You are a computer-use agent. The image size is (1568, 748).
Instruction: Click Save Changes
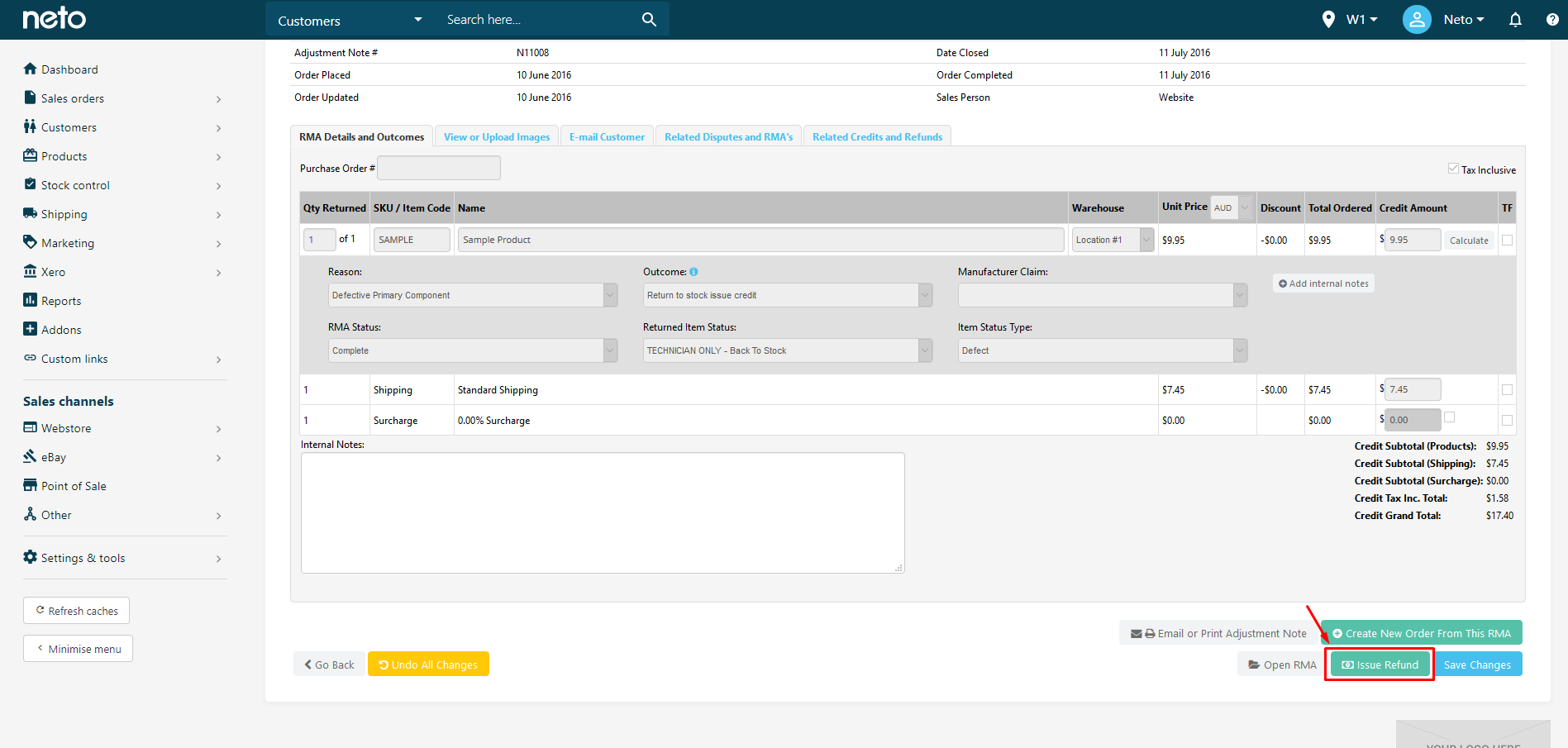click(1477, 665)
